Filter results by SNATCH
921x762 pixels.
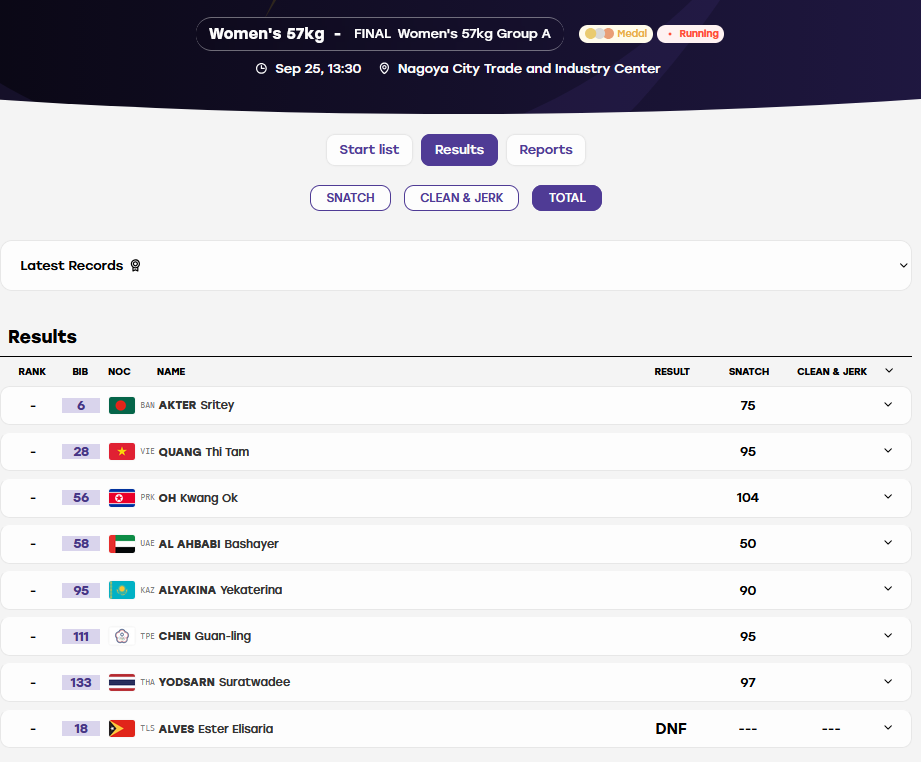[x=351, y=198]
